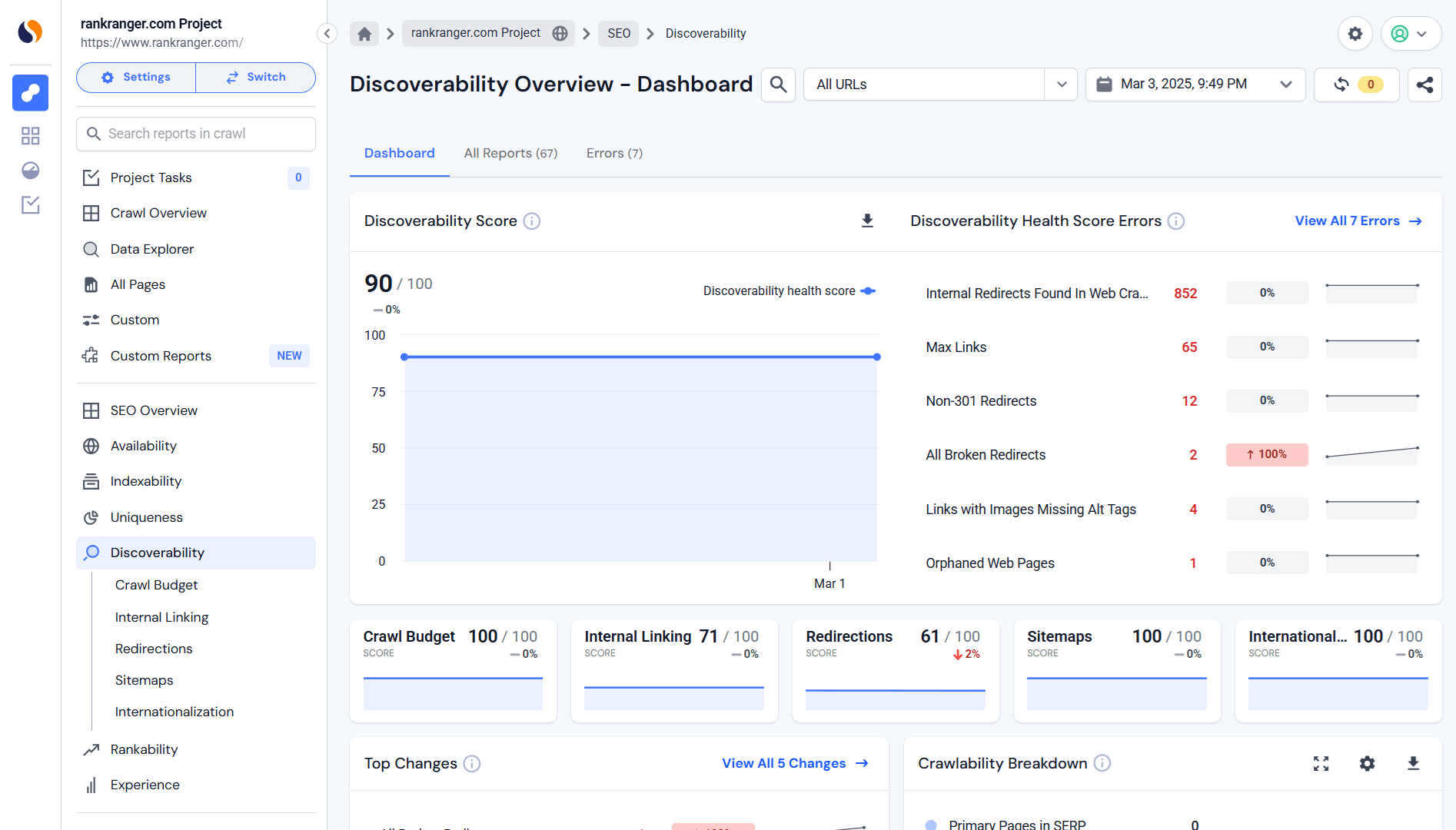Switch to the All Reports (67) tab
This screenshot has height=830, width=1456.
point(510,153)
